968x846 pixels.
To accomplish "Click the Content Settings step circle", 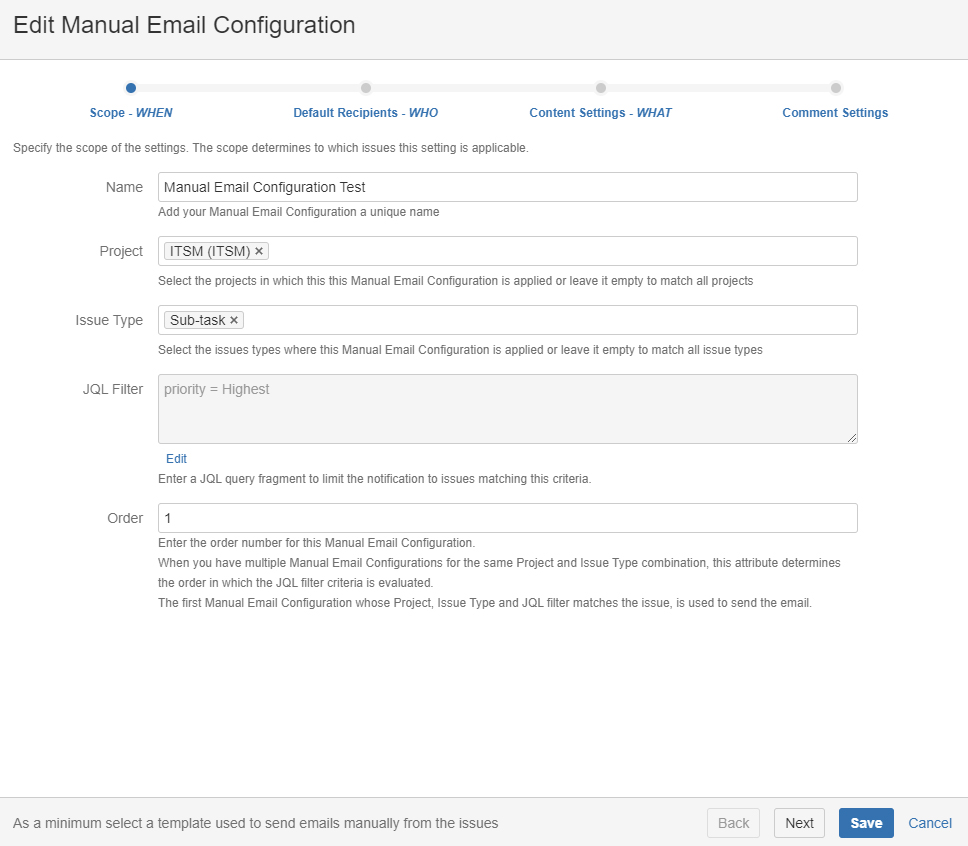I will pos(601,88).
